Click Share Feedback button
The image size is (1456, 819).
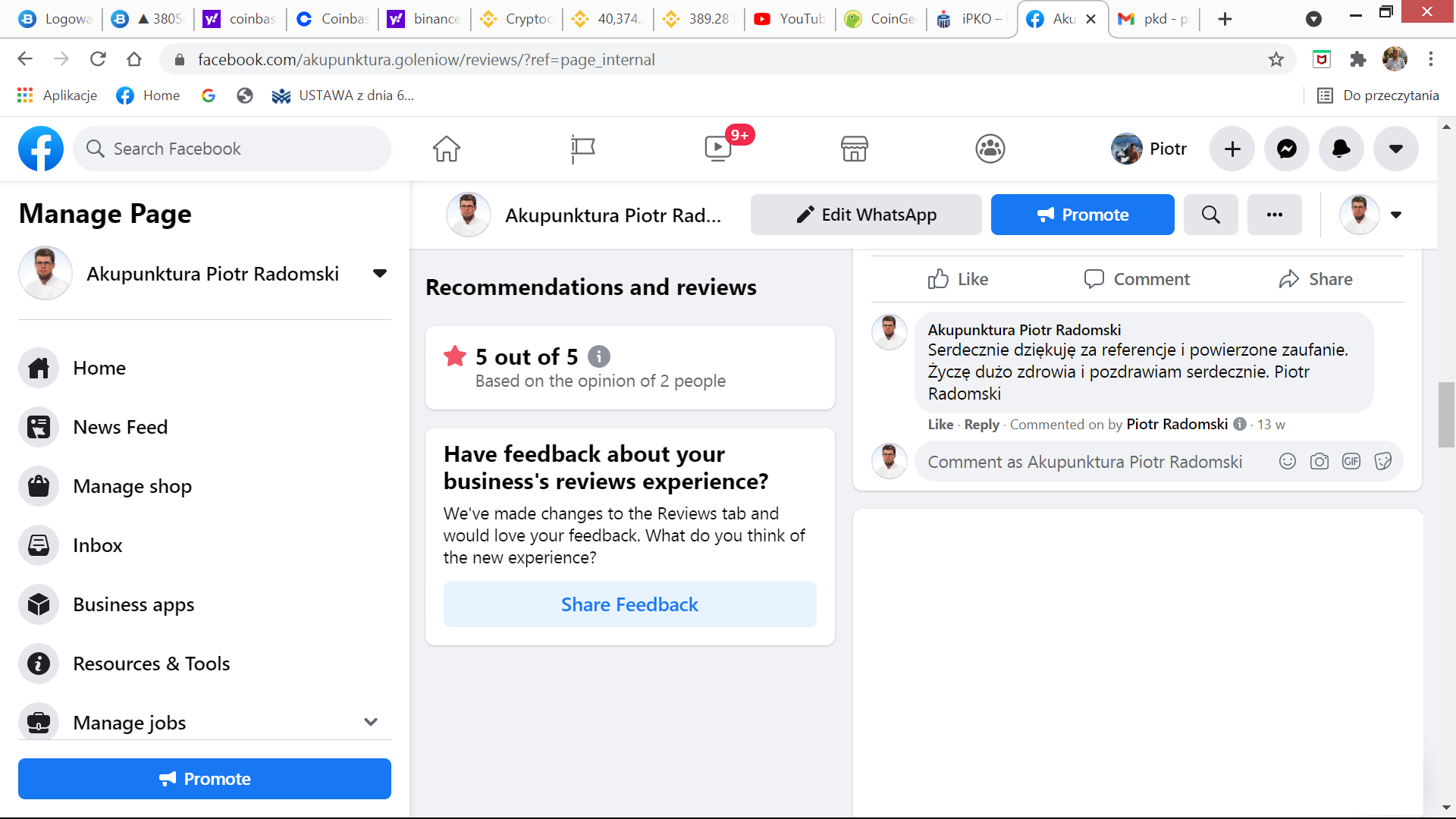630,604
